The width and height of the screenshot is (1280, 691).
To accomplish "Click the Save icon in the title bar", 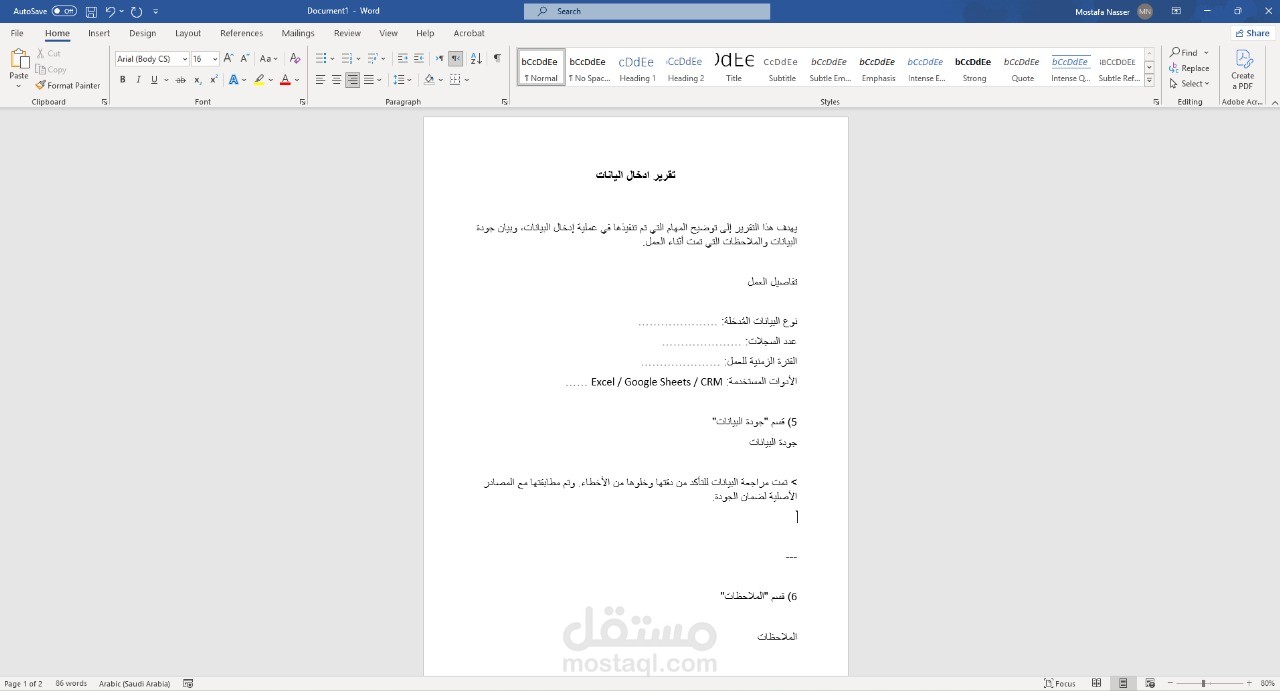I will [91, 11].
